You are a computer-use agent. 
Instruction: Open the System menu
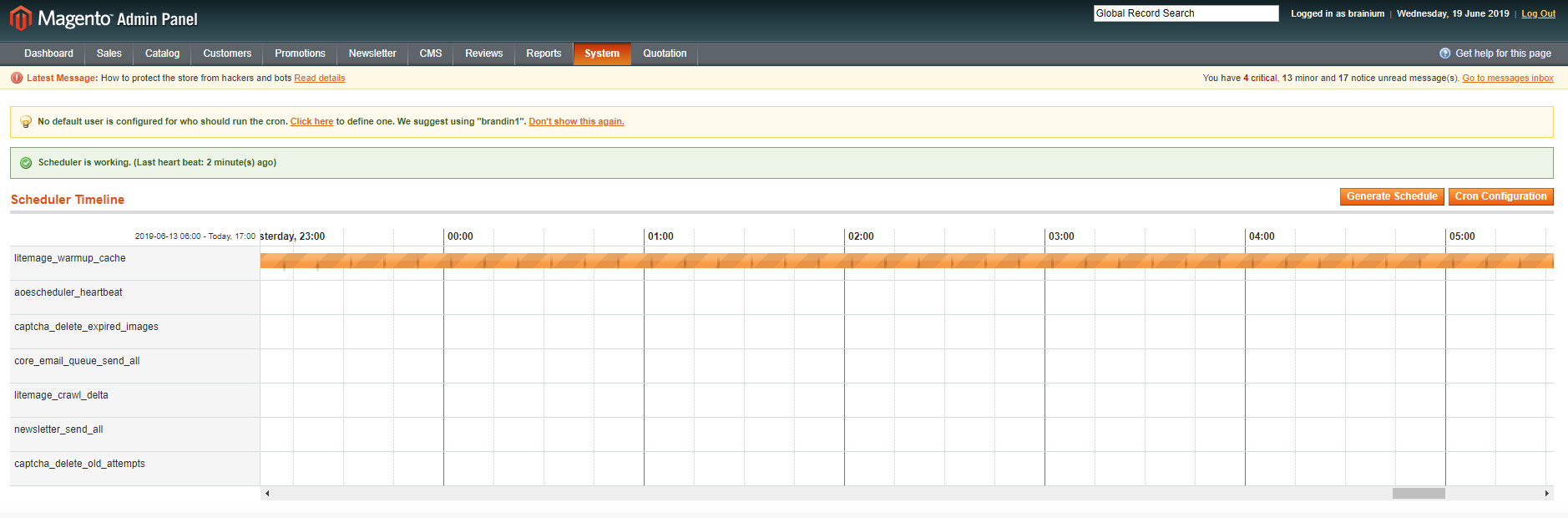point(602,53)
